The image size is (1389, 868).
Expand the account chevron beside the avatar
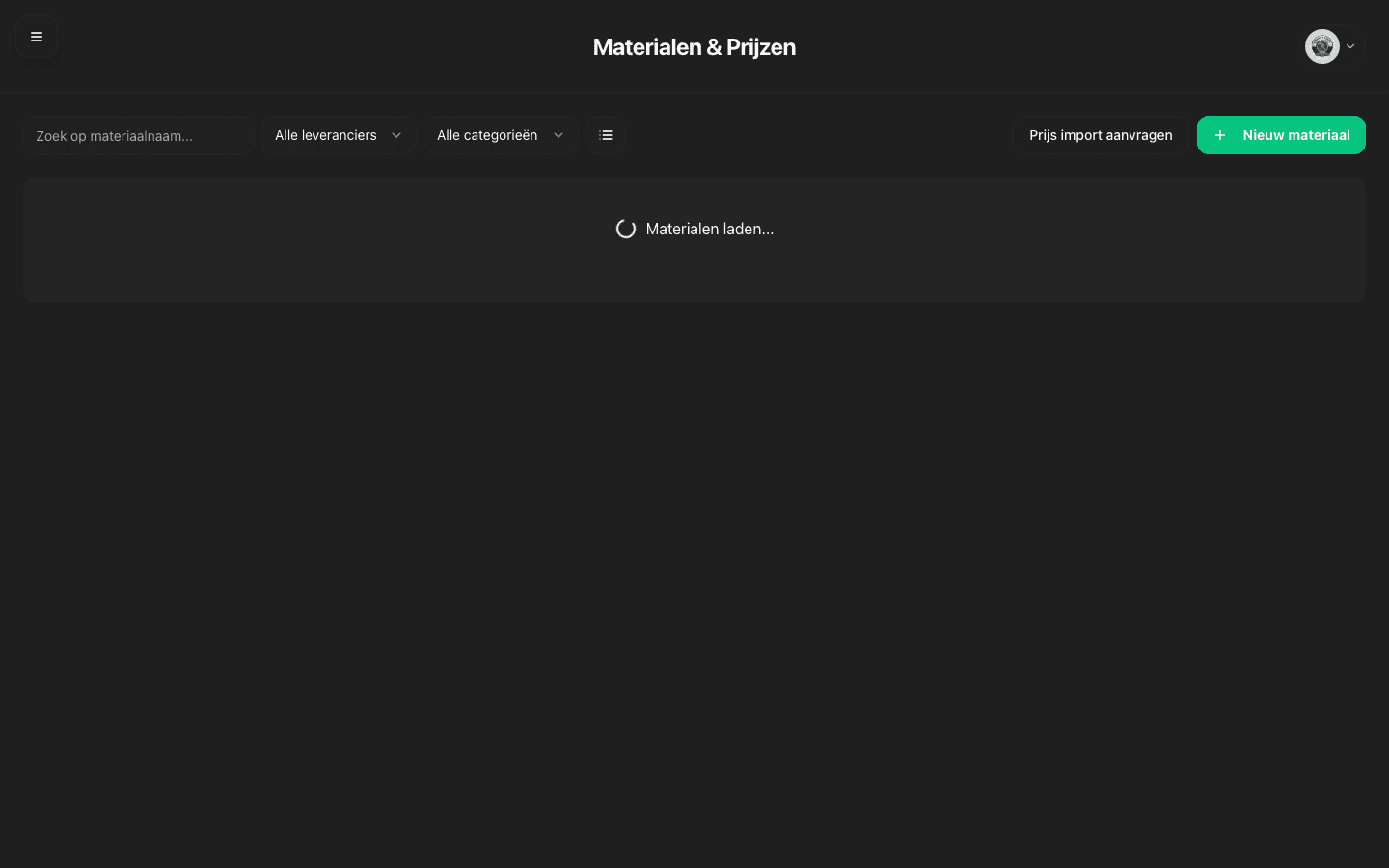1350,46
